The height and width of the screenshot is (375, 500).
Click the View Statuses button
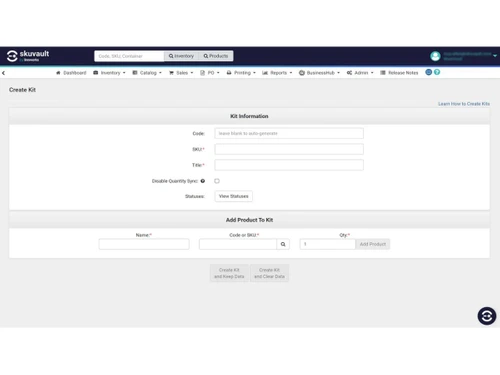click(x=234, y=196)
